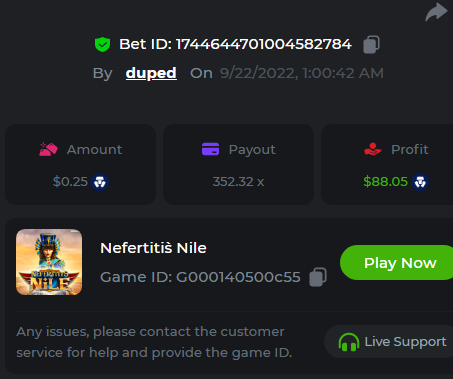This screenshot has width=453, height=379.
Task: Copy the Bet ID to clipboard
Action: pos(371,44)
